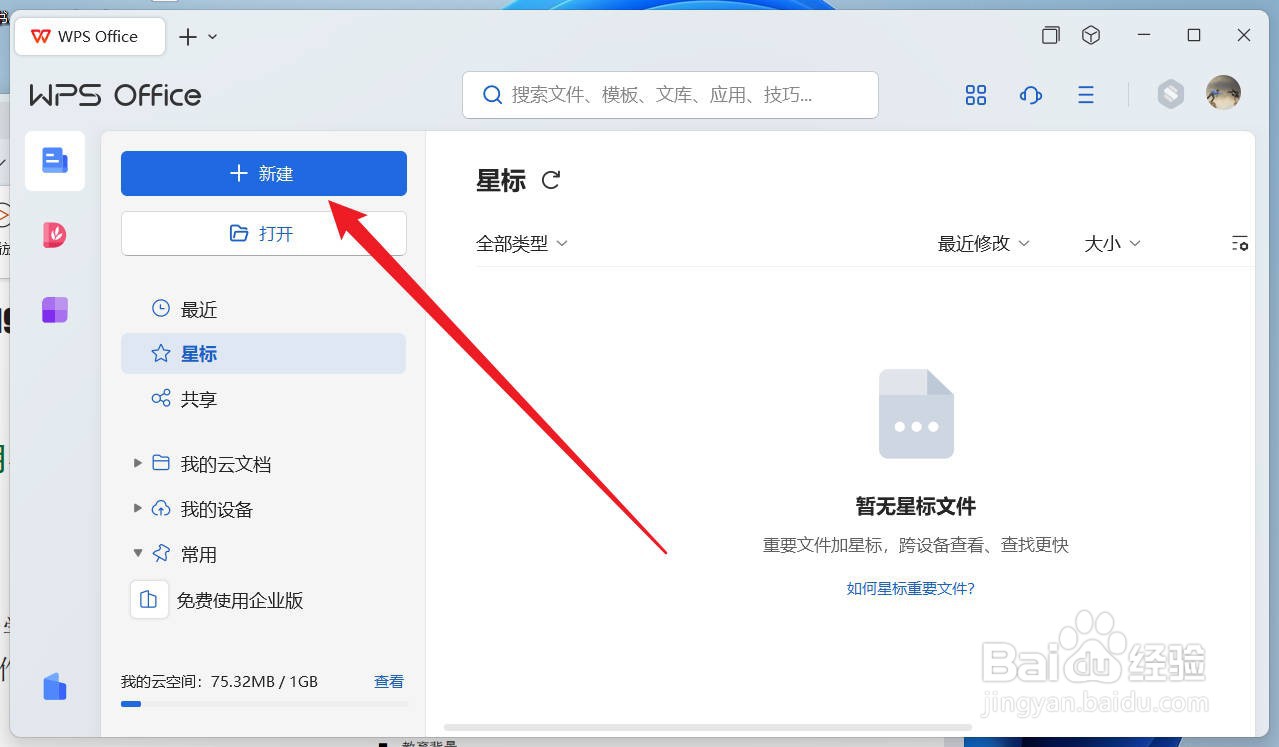This screenshot has width=1279, height=747.
Task: Open the 共享 section
Action: pyautogui.click(x=264, y=399)
